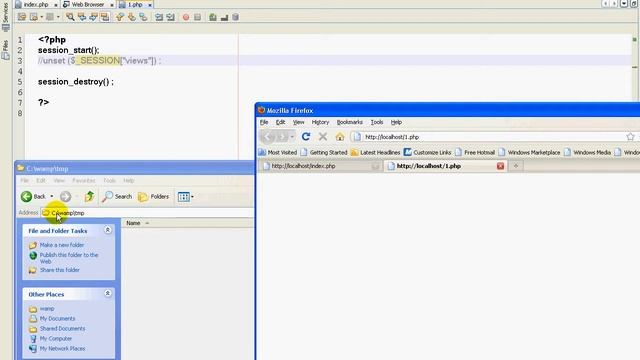640x360 pixels.
Task: Click Publish this folder to the Web link
Action: point(69,258)
